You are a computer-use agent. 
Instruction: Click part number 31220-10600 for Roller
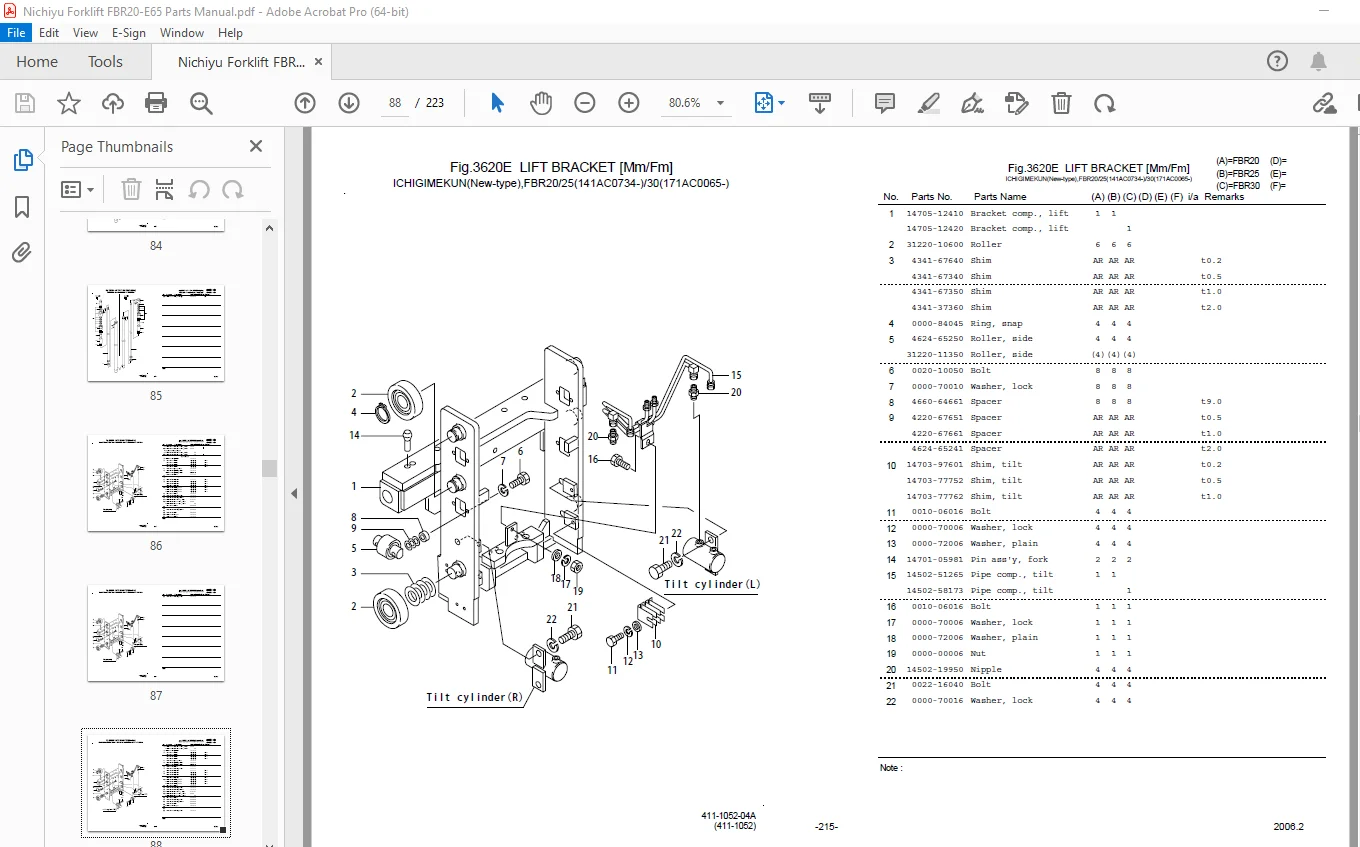935,244
